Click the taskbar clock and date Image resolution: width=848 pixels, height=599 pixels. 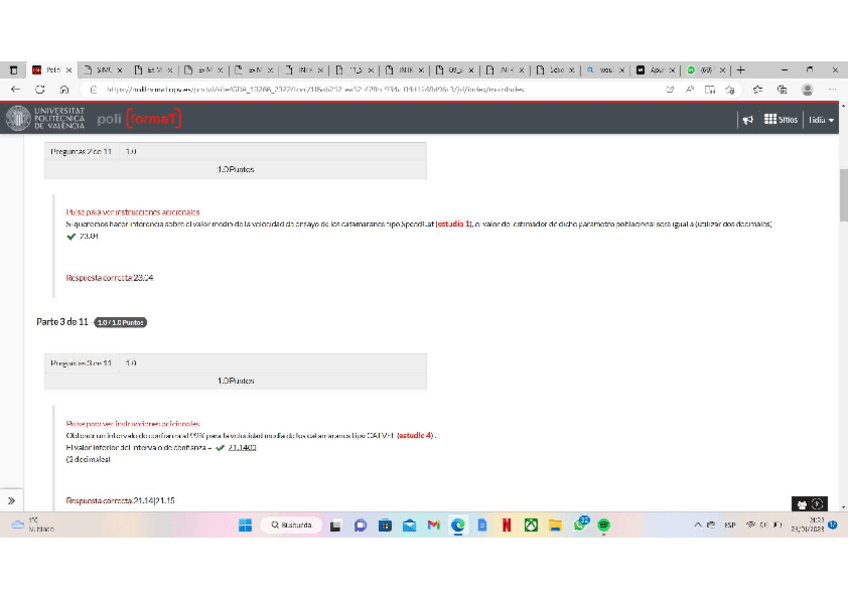point(807,524)
